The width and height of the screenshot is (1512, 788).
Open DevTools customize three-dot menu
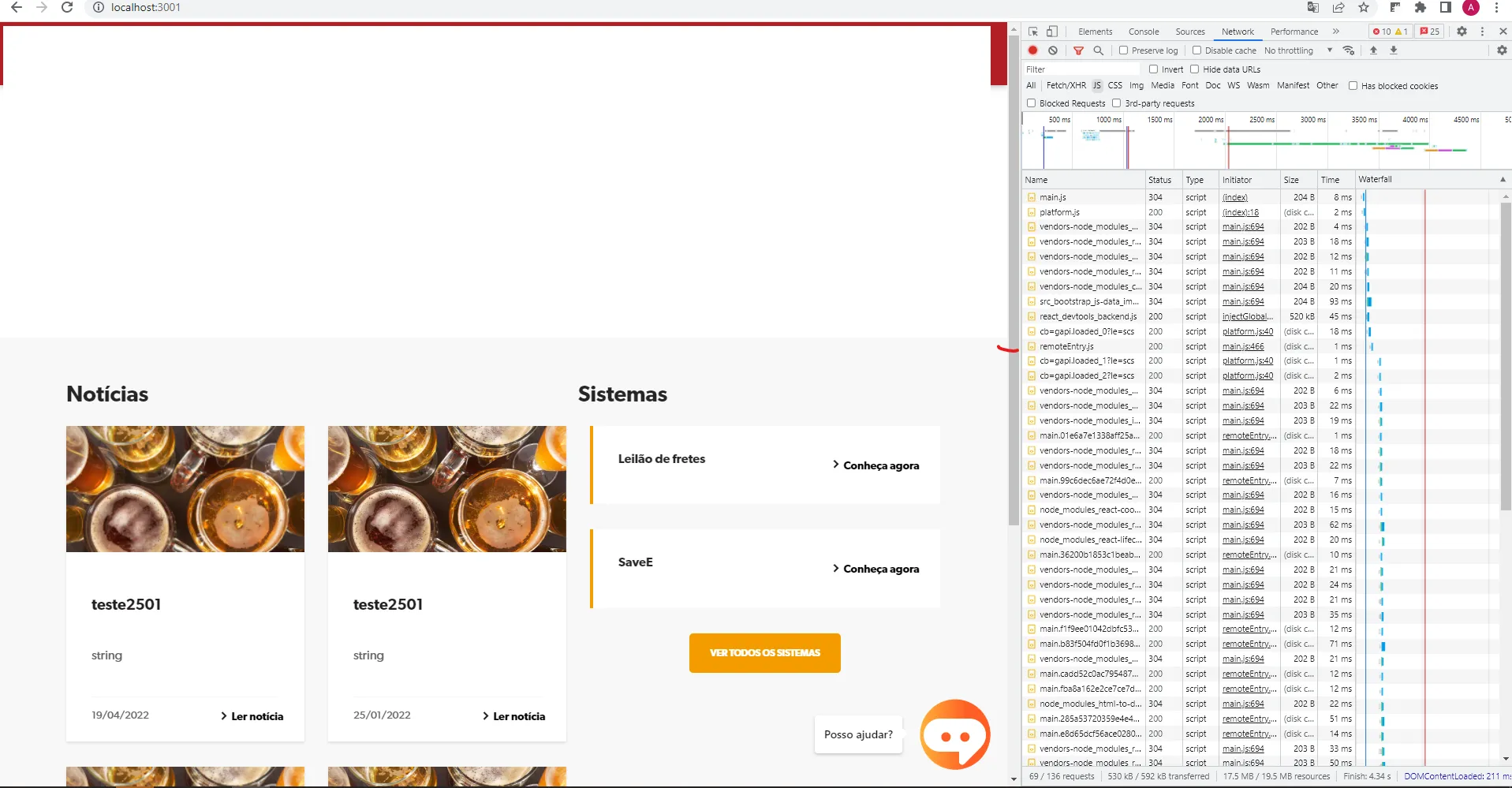[x=1482, y=32]
